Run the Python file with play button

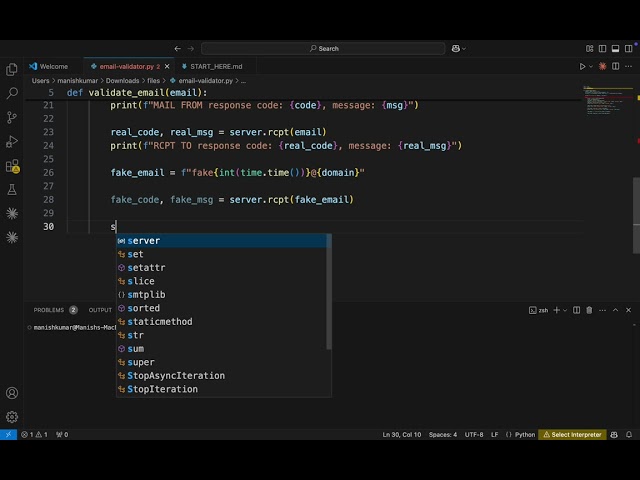click(x=582, y=67)
